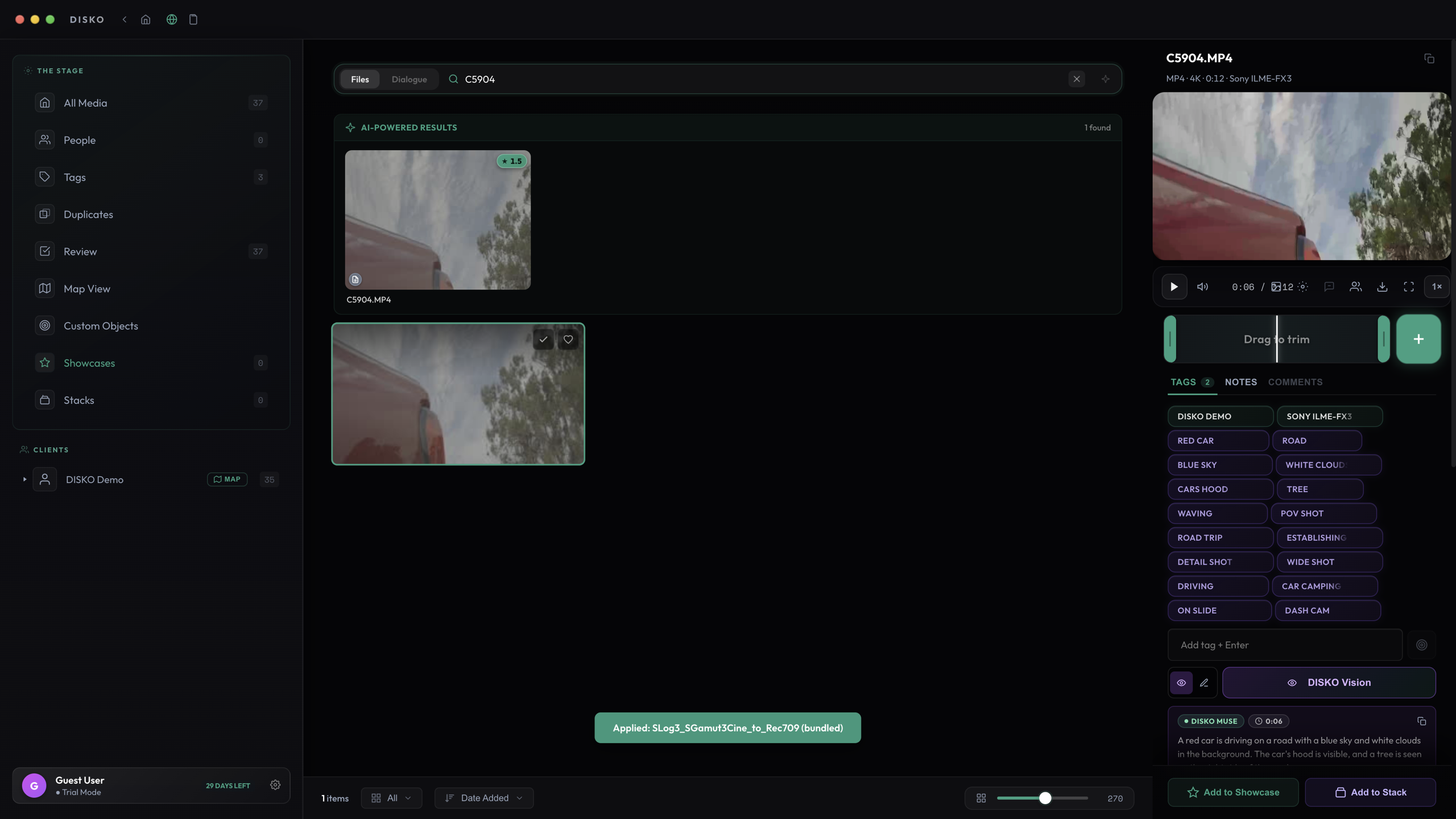The height and width of the screenshot is (819, 1456).
Task: Download the clip using the download icon
Action: pyautogui.click(x=1382, y=287)
